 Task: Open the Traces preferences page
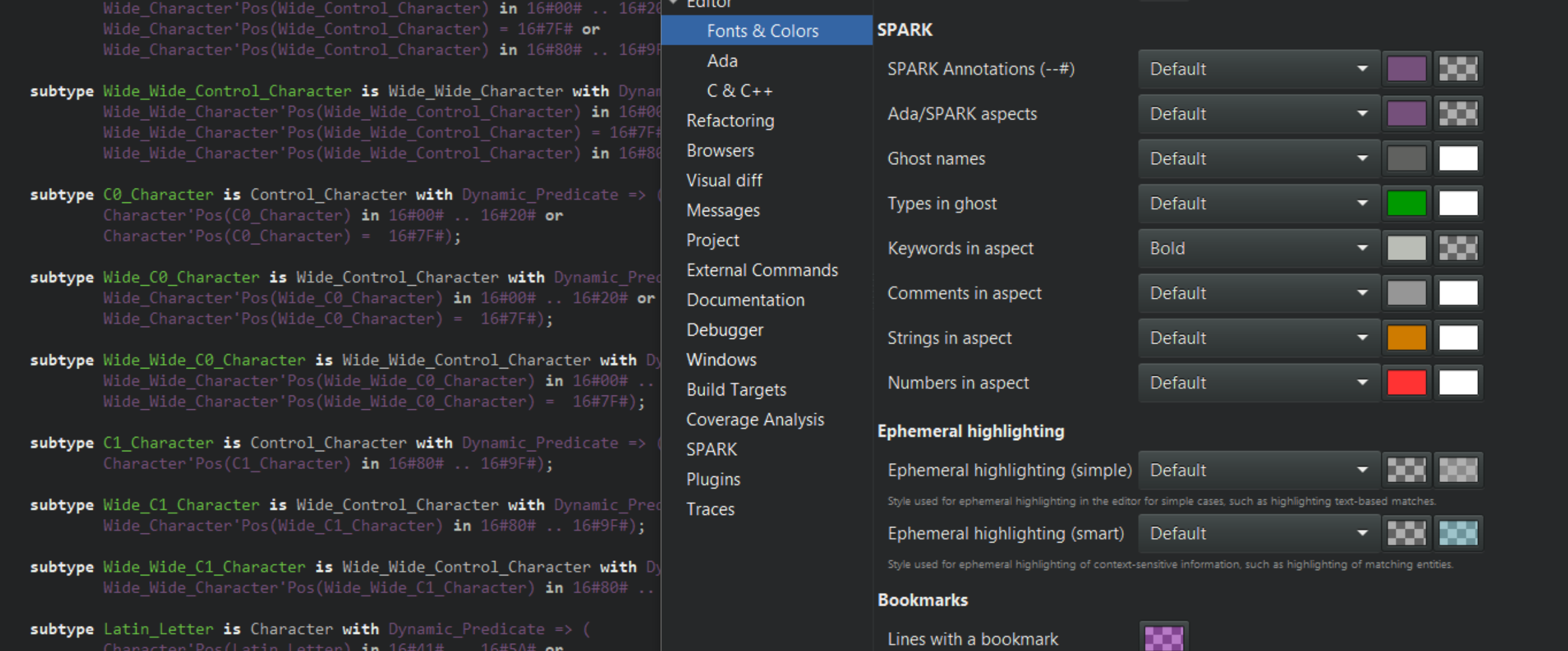[x=710, y=508]
